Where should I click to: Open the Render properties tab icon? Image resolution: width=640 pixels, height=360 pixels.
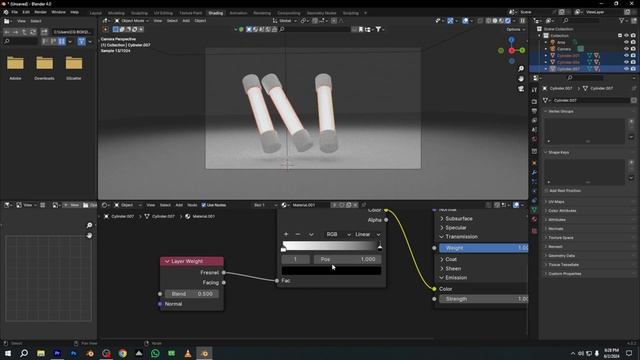pos(534,101)
